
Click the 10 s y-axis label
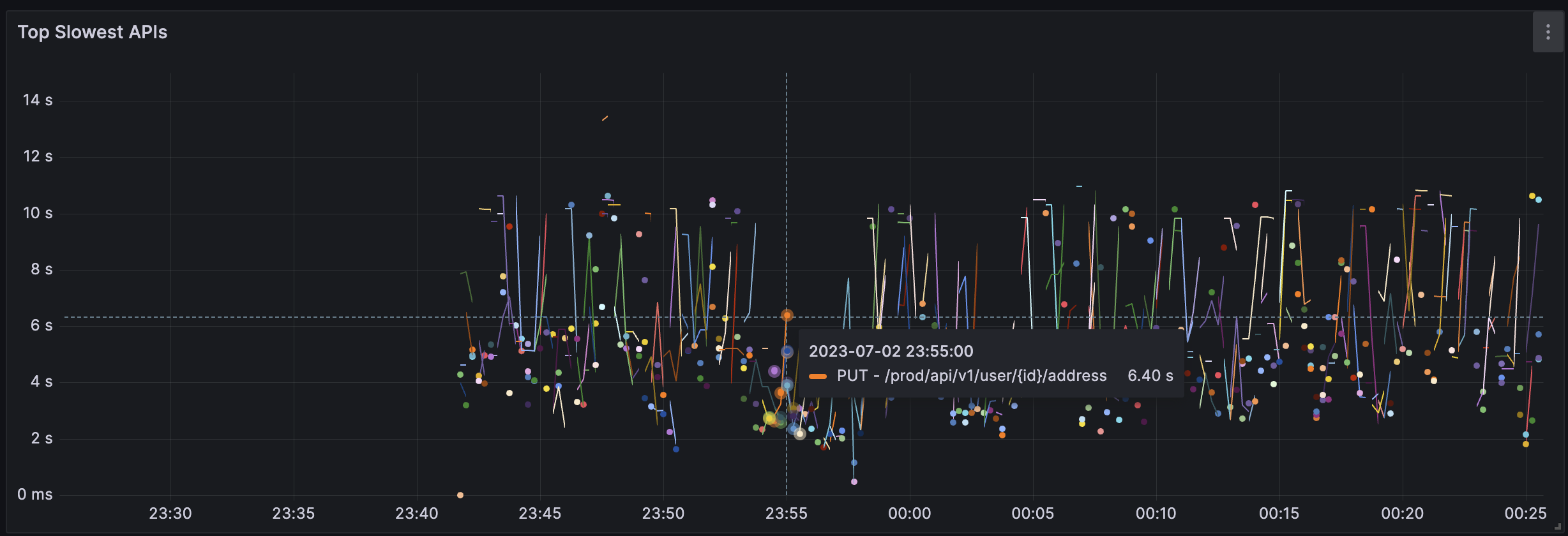[38, 213]
